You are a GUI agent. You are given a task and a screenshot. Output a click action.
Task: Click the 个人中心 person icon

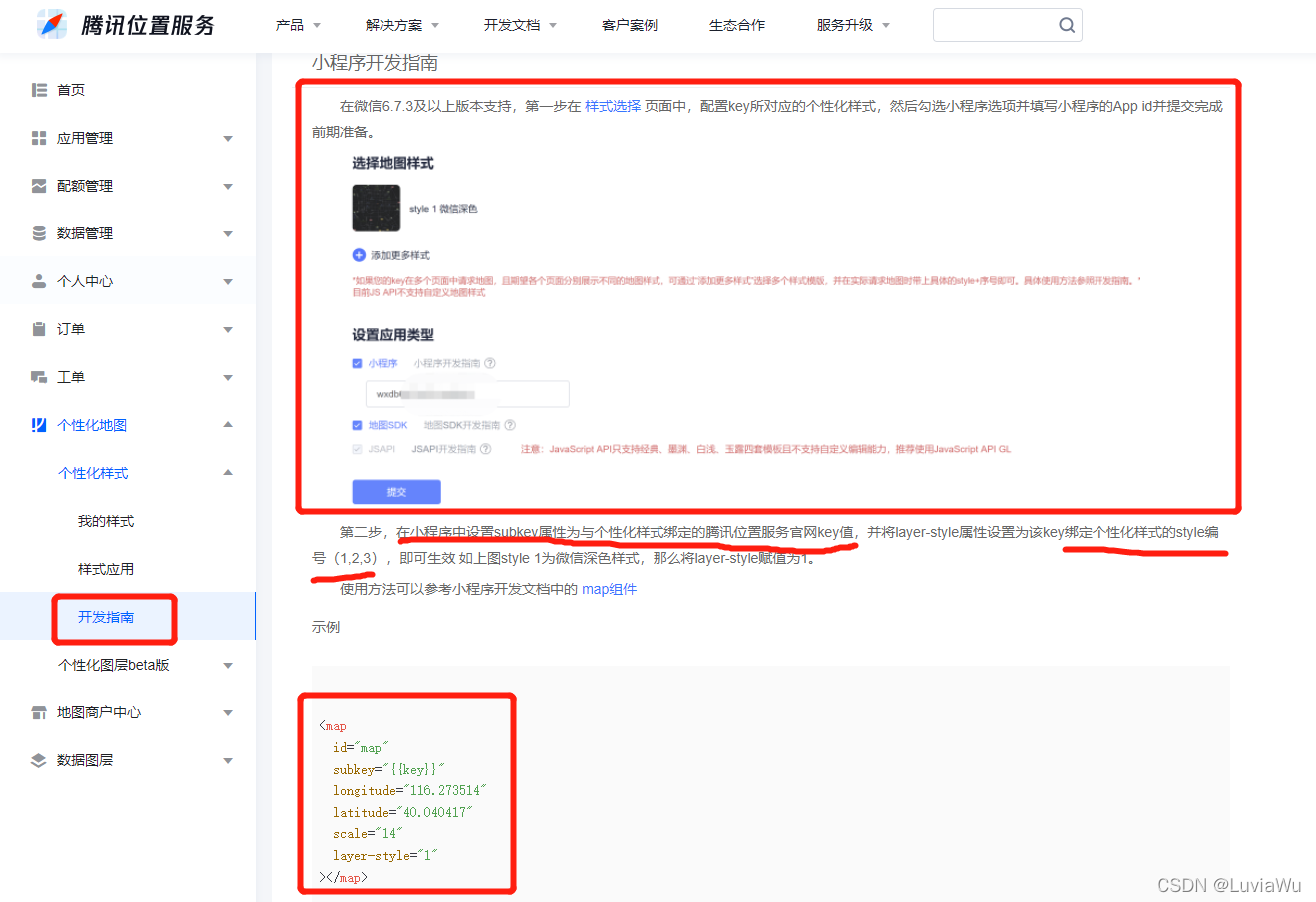click(39, 281)
